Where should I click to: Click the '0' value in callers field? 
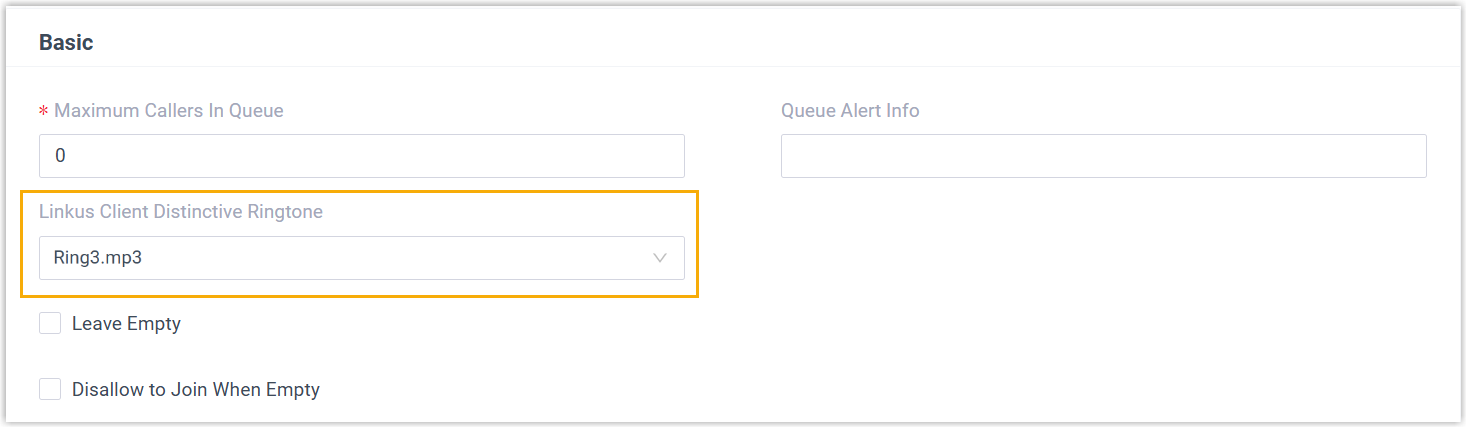tap(60, 156)
